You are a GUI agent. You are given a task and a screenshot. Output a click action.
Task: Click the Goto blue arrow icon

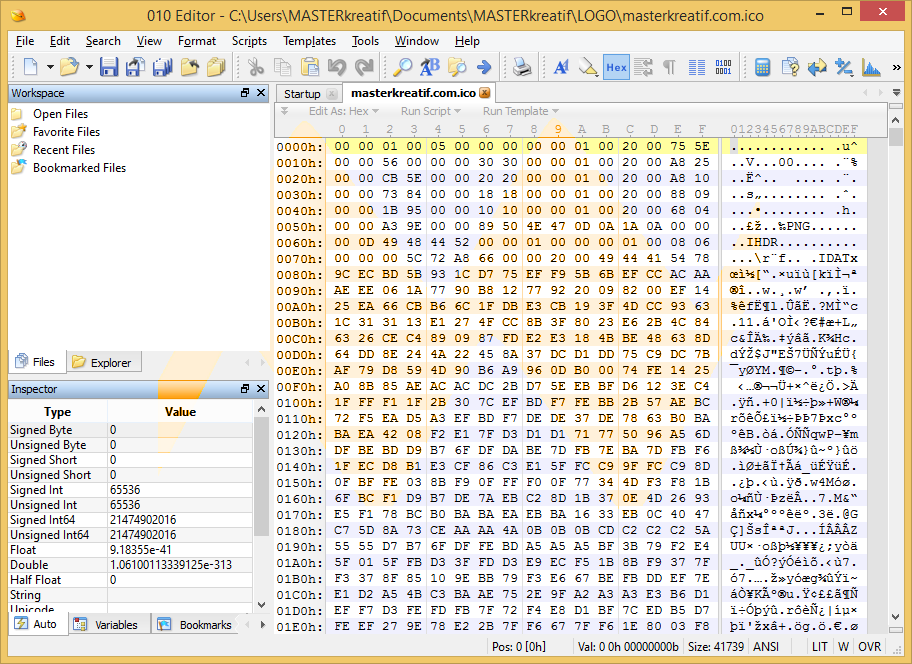point(483,67)
